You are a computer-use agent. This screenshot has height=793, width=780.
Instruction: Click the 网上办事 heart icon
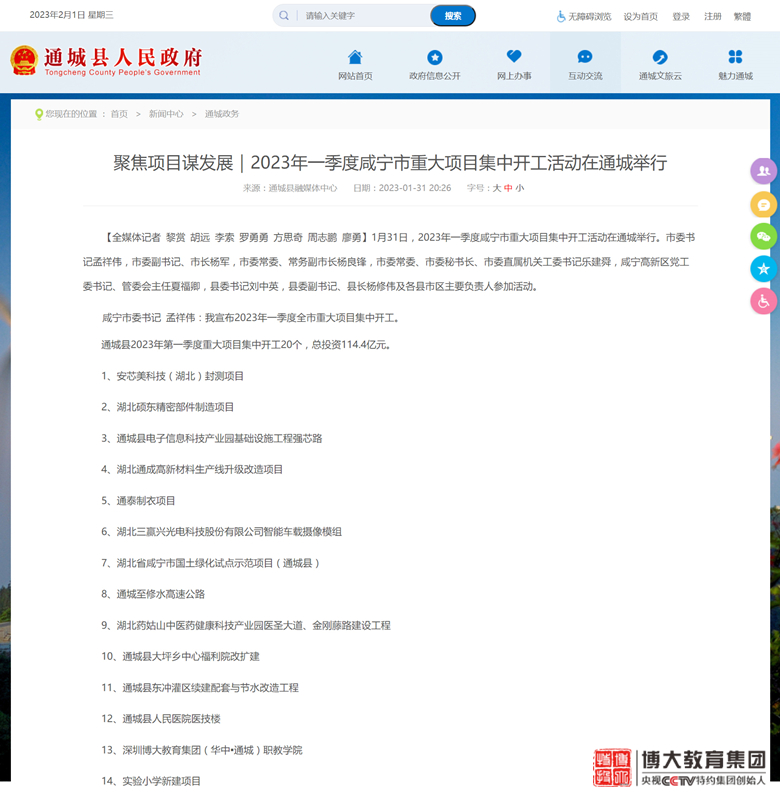514,56
